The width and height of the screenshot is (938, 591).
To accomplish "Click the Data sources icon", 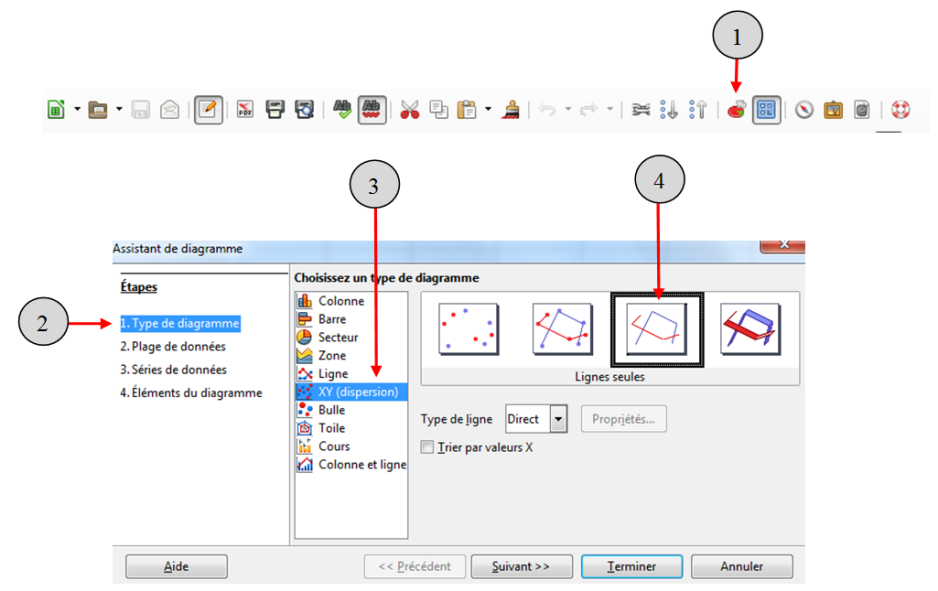I will [862, 109].
